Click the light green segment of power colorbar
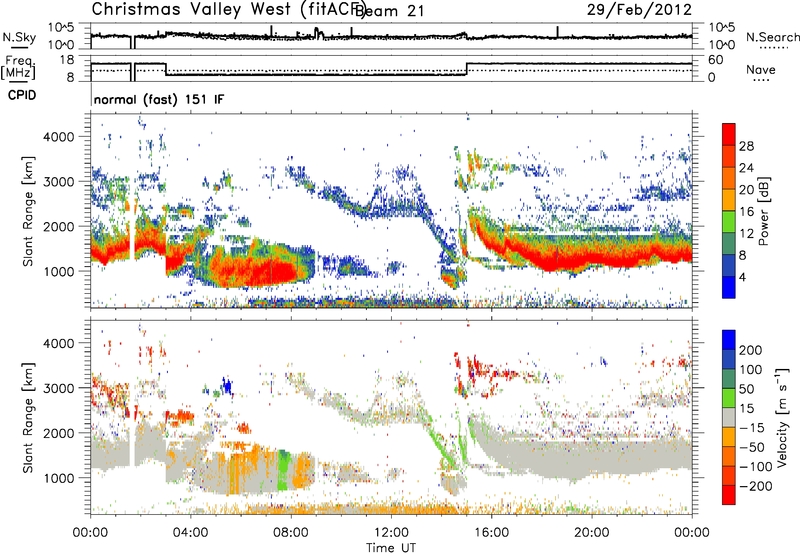800x554 pixels. [x=729, y=221]
